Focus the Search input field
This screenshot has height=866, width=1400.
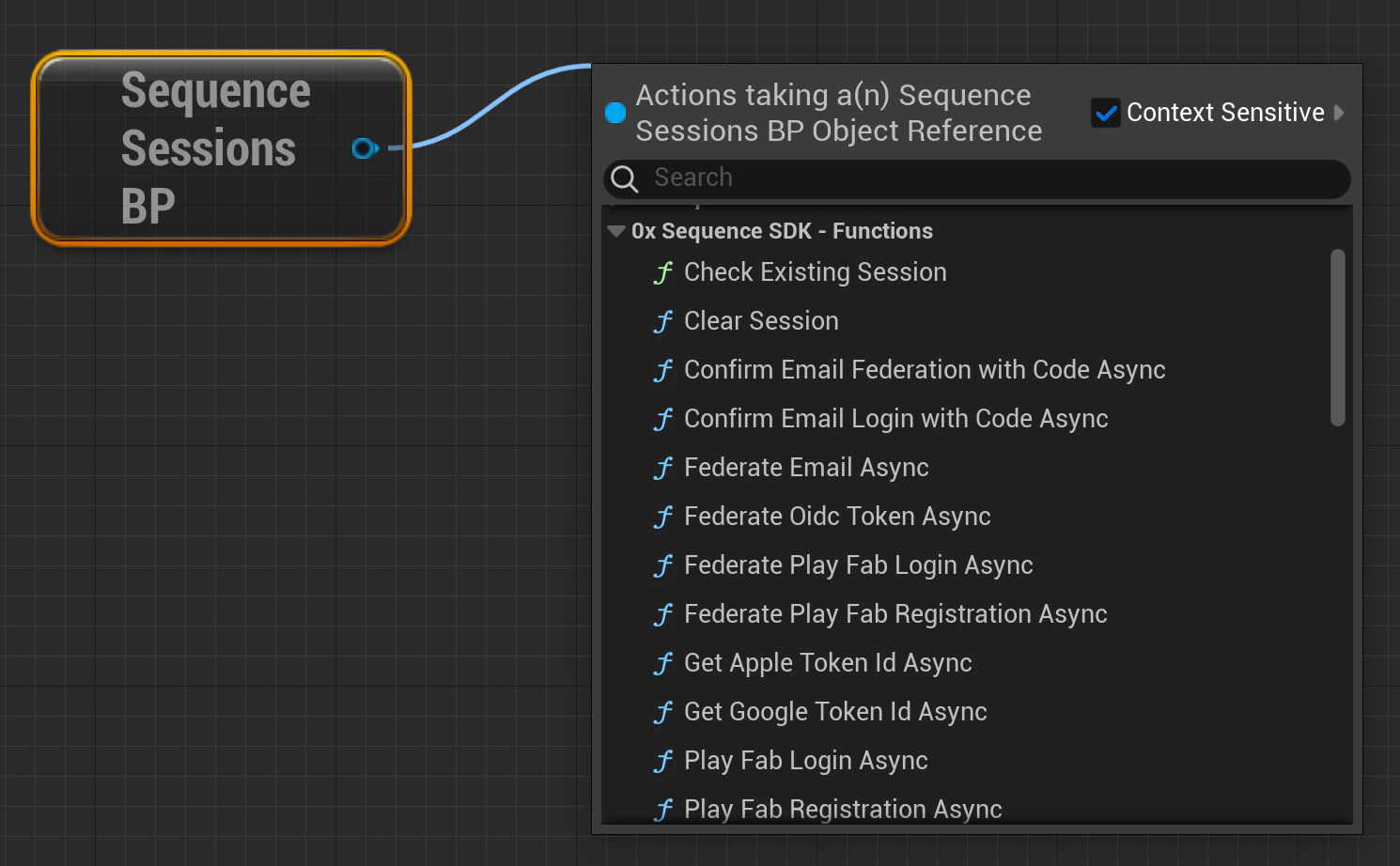[x=977, y=178]
